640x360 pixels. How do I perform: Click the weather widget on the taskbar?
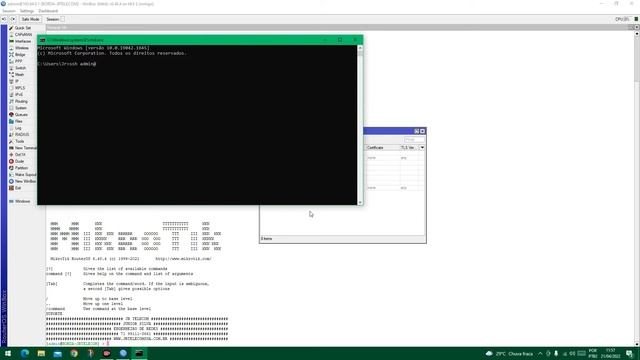tap(509, 353)
